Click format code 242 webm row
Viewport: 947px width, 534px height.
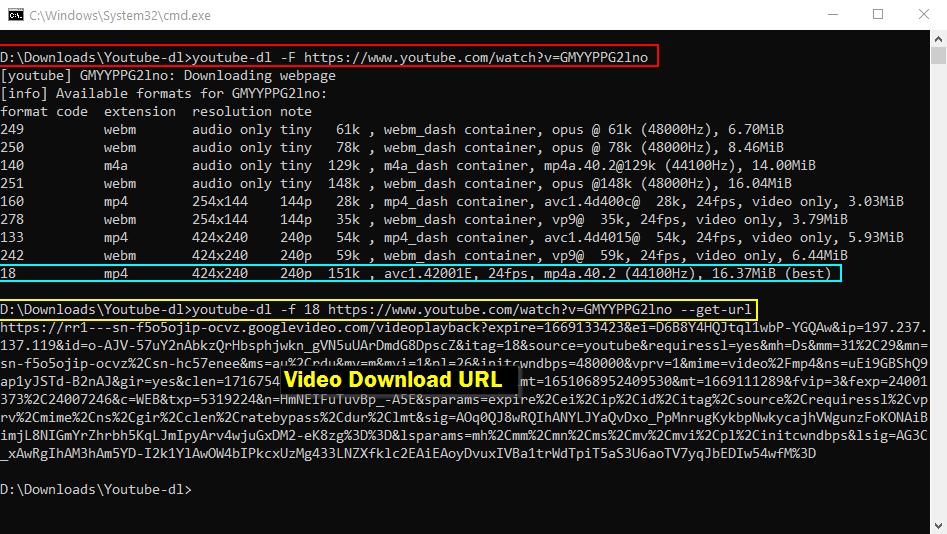pyautogui.click(x=424, y=256)
